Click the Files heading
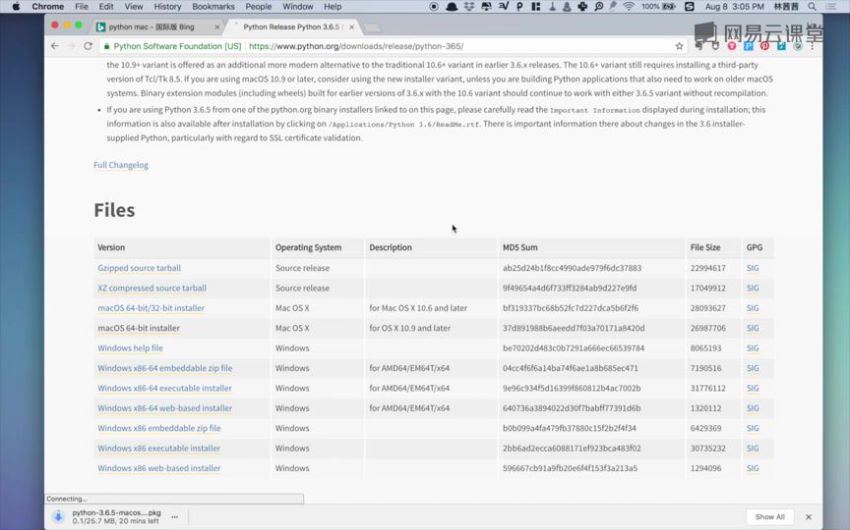The width and height of the screenshot is (850, 530). tap(114, 210)
